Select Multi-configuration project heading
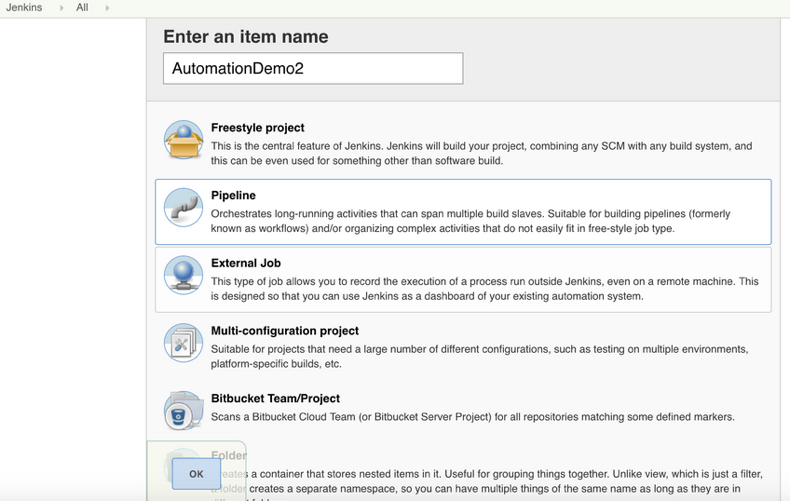This screenshot has height=501, width=790. 285,331
